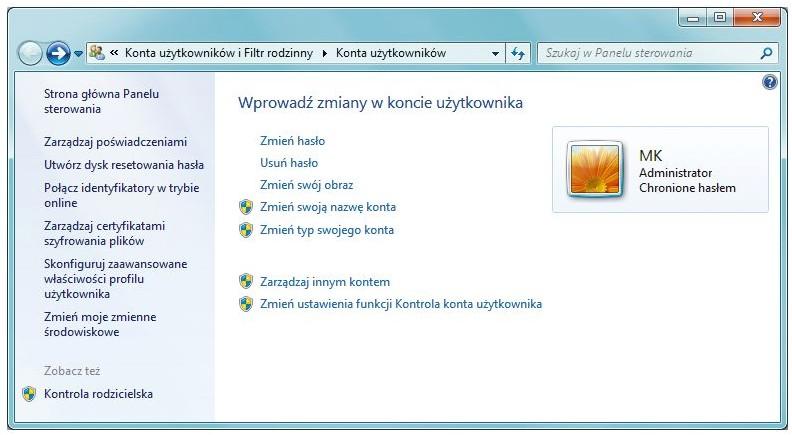
Task: Open the Konta użytkowników i Filtr rodzinny breadcrumb
Action: pos(219,53)
